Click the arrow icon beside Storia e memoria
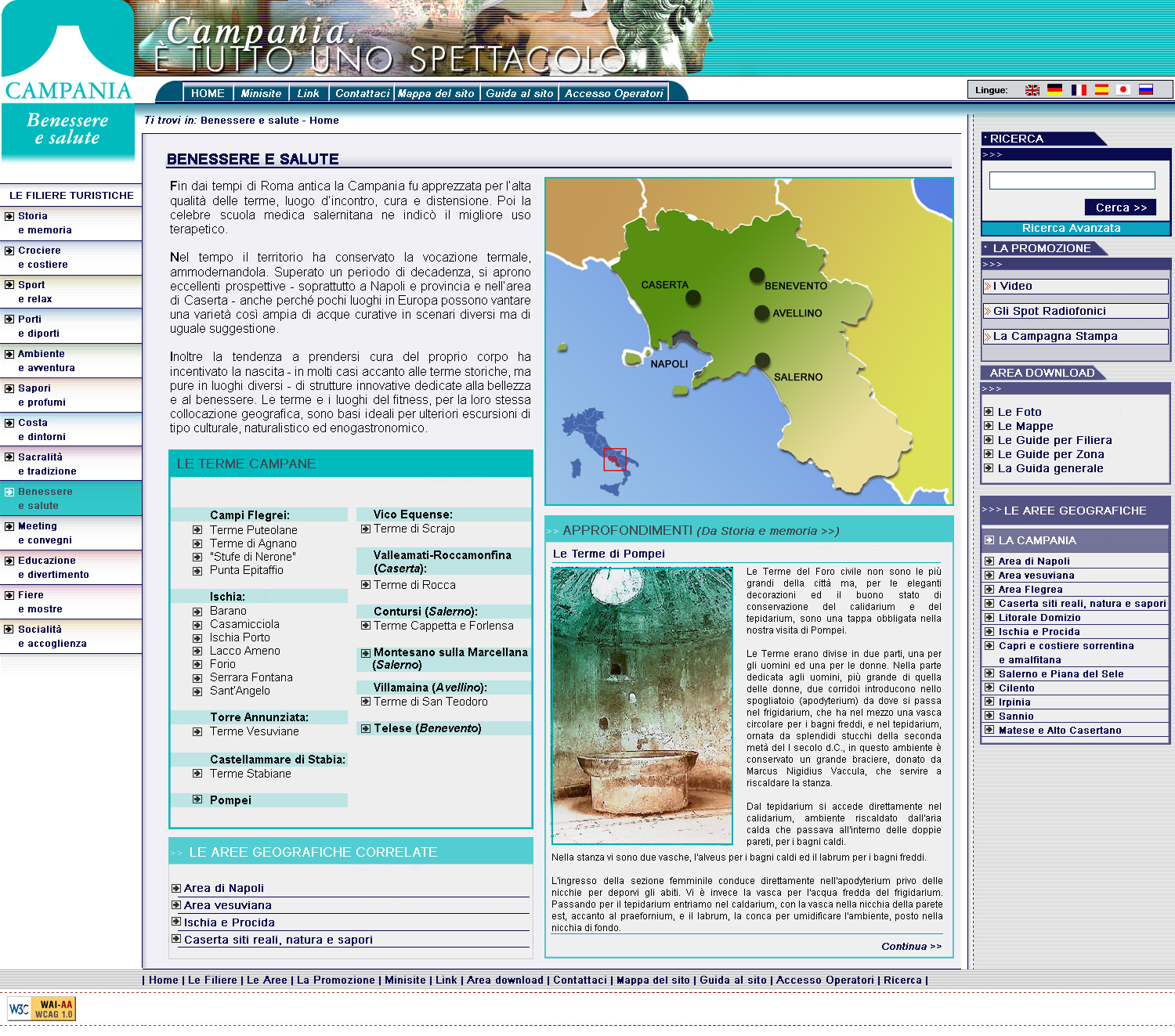 pos(9,216)
